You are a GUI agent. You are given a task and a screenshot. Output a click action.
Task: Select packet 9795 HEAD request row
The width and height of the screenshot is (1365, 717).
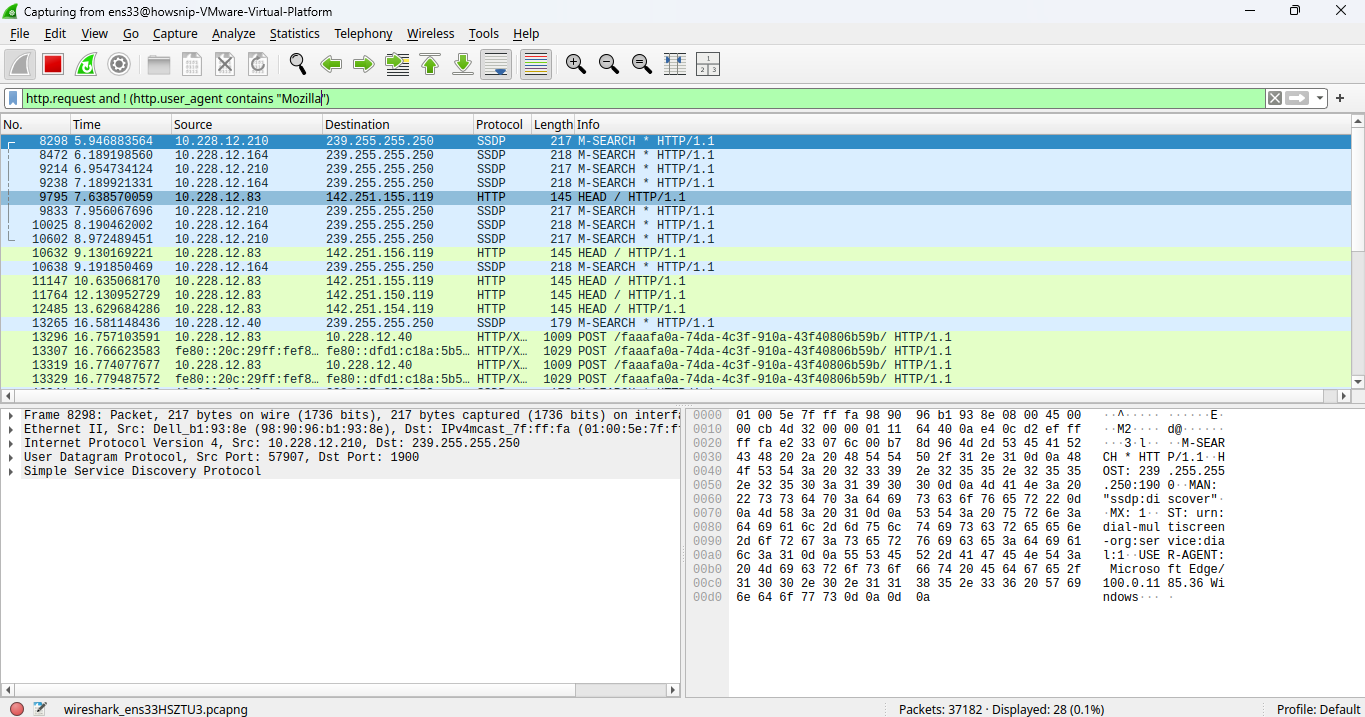pyautogui.click(x=675, y=197)
